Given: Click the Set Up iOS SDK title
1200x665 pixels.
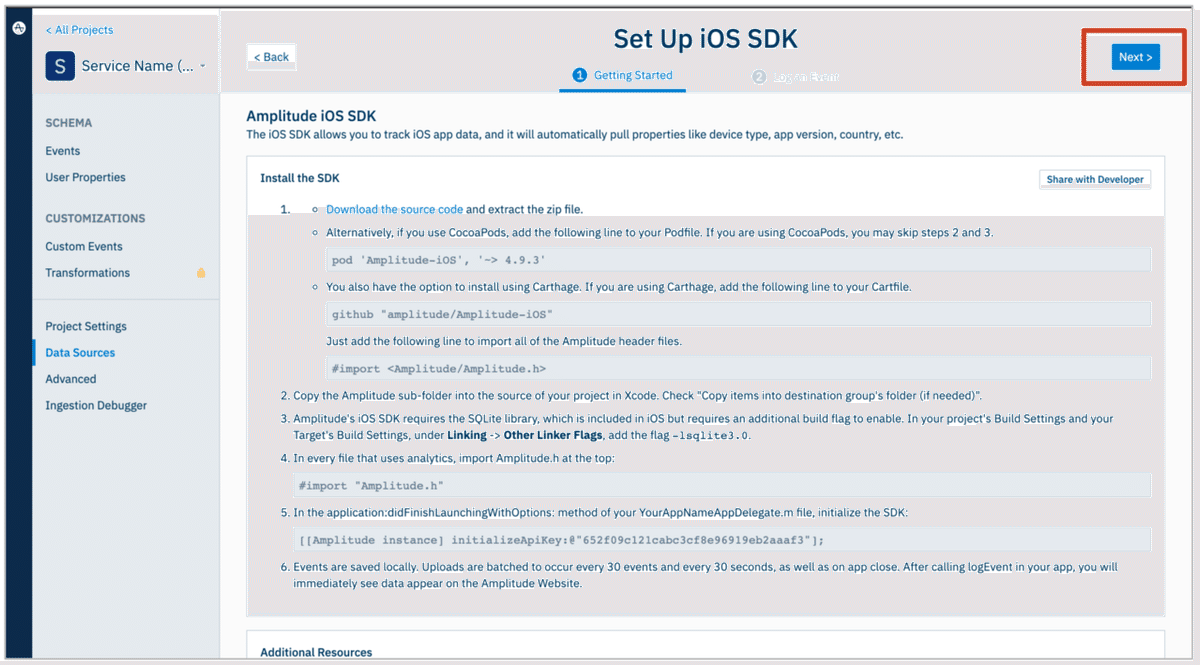Looking at the screenshot, I should tap(705, 39).
